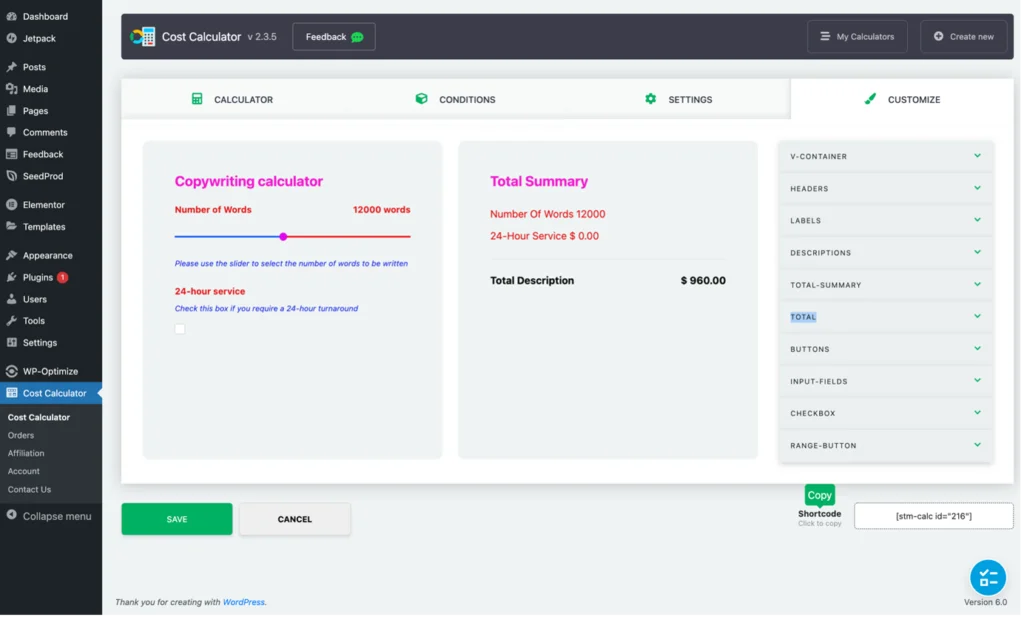Viewport: 1024px width, 617px height.
Task: Open Orders submenu item
Action: point(21,436)
